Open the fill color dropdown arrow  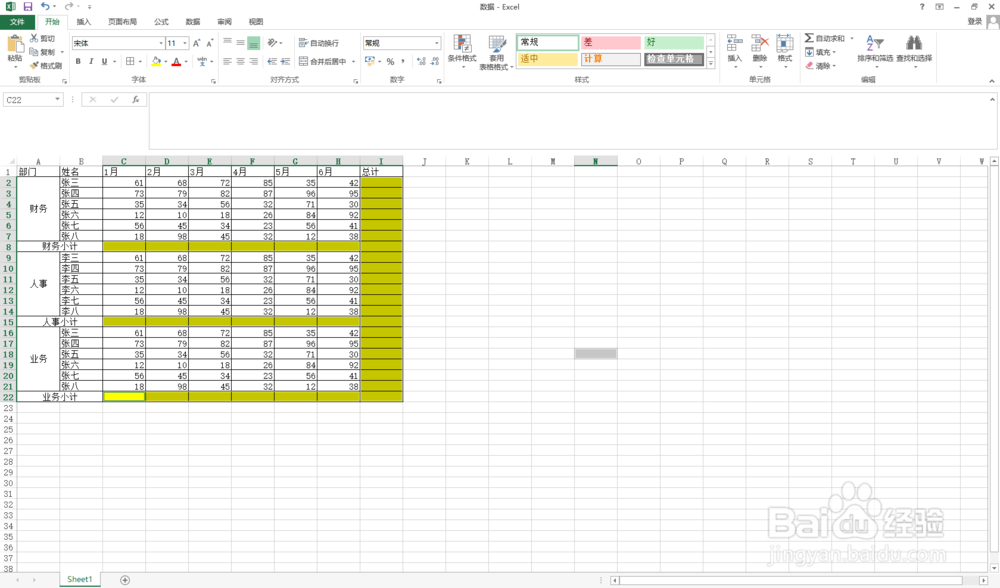point(166,62)
